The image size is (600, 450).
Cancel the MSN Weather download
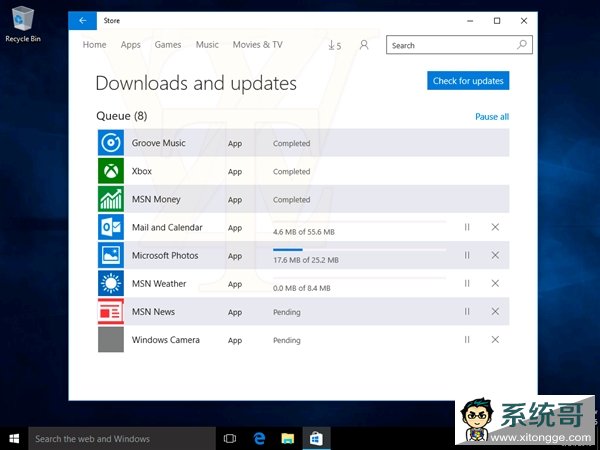click(x=495, y=283)
